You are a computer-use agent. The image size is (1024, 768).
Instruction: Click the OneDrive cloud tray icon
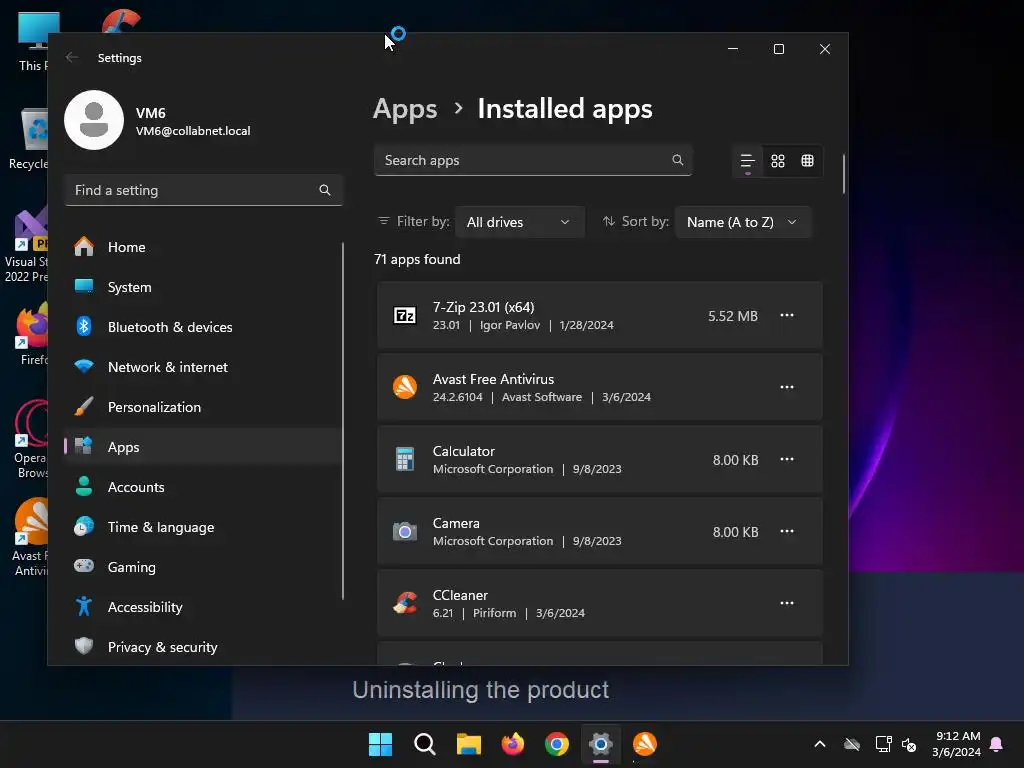click(852, 744)
